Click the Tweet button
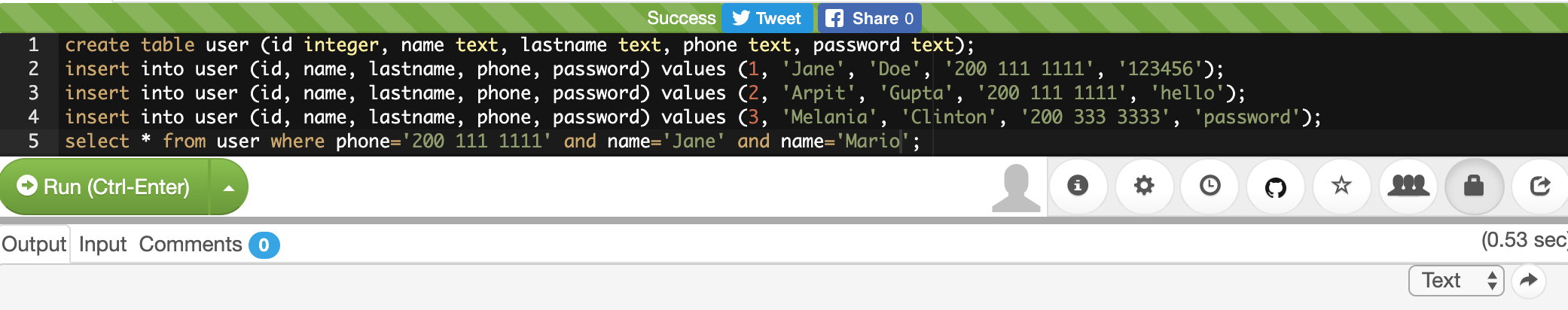The width and height of the screenshot is (1568, 310). pos(767,18)
